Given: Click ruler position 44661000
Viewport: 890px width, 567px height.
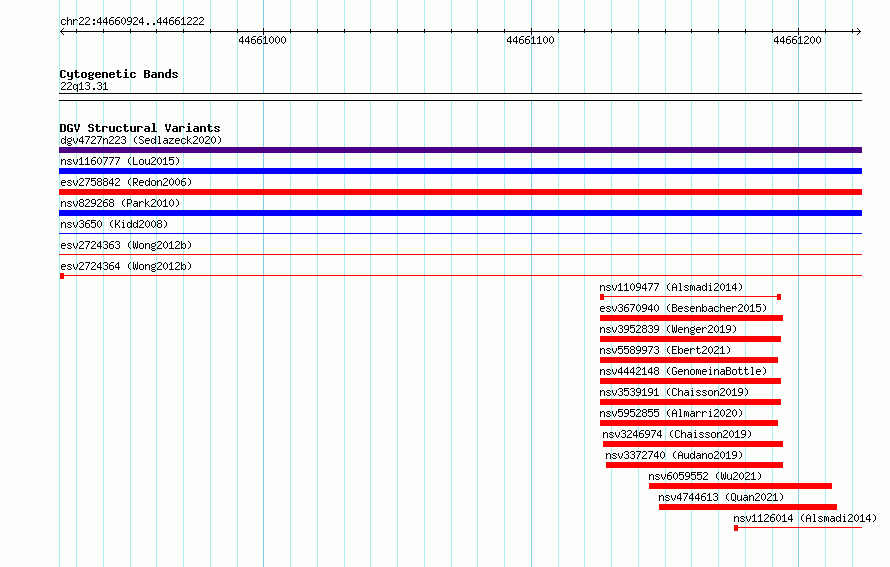Looking at the screenshot, I should pyautogui.click(x=262, y=40).
